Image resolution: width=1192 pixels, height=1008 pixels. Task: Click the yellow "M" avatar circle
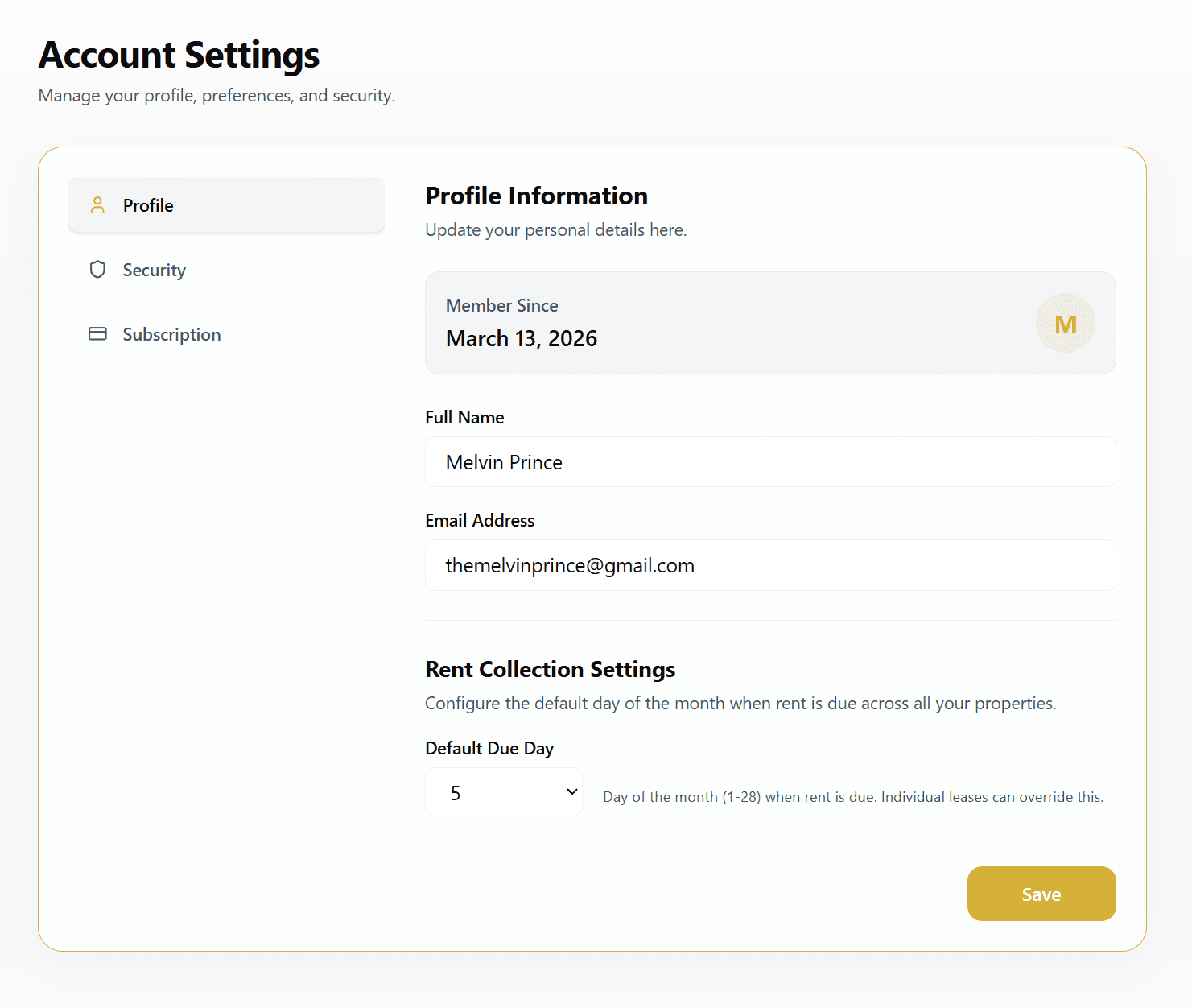coord(1065,322)
